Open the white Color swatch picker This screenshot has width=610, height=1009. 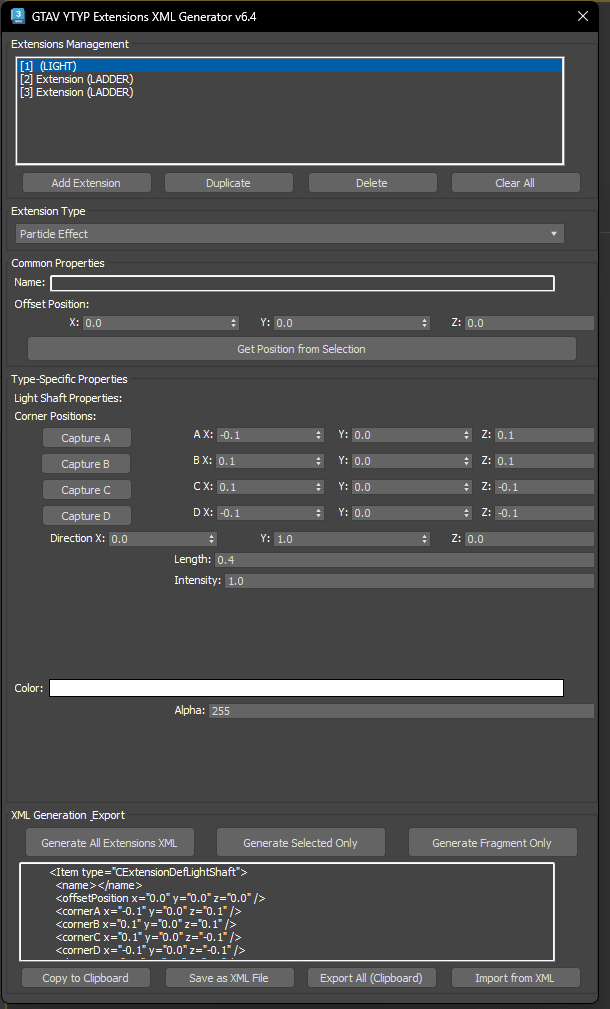(x=306, y=688)
